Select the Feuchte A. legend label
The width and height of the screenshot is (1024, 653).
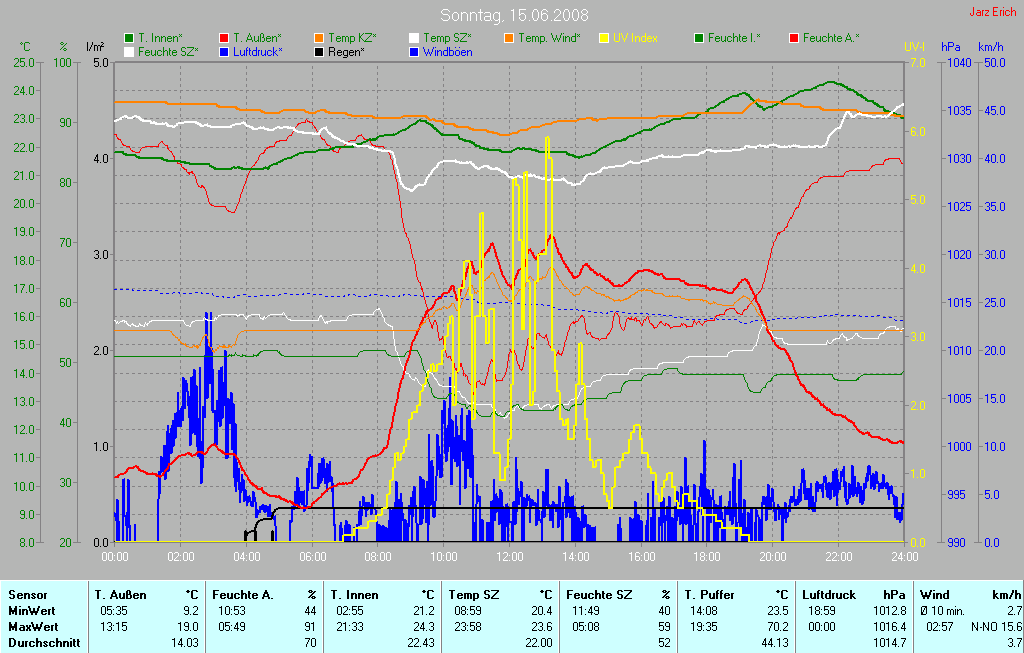830,38
